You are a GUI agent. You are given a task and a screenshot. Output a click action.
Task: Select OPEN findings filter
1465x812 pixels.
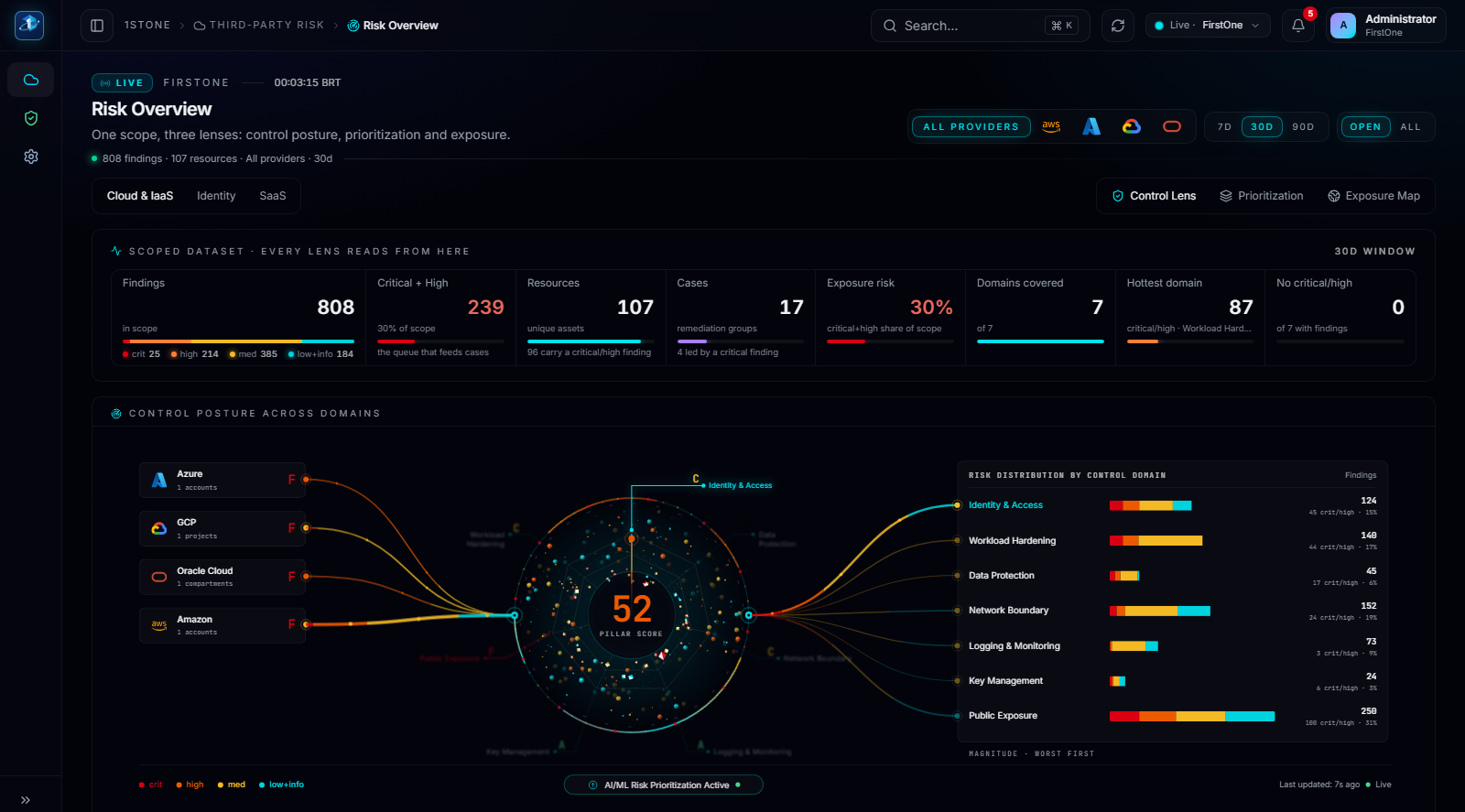pos(1365,126)
